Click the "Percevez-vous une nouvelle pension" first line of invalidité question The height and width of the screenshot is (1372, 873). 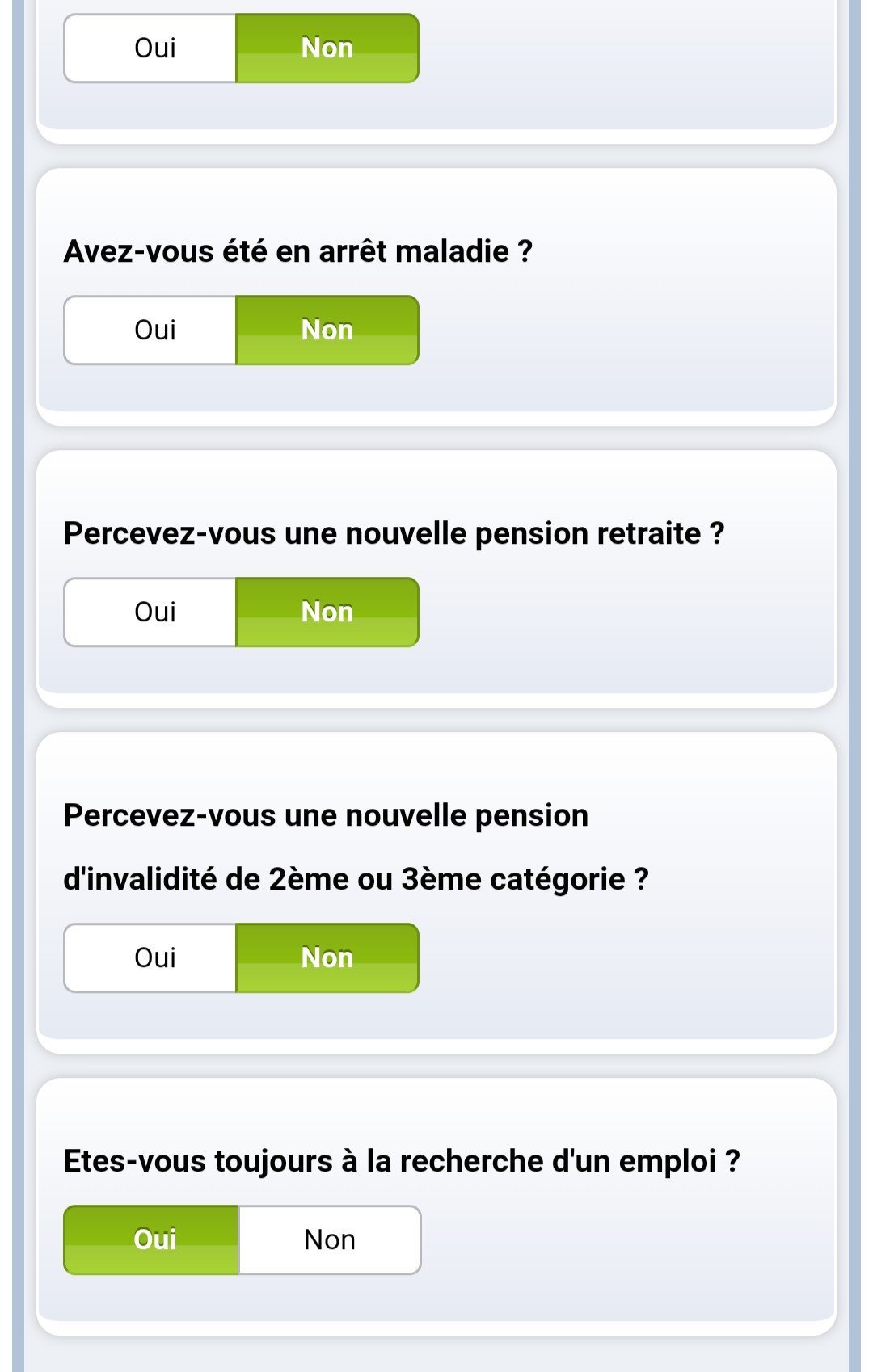point(326,815)
